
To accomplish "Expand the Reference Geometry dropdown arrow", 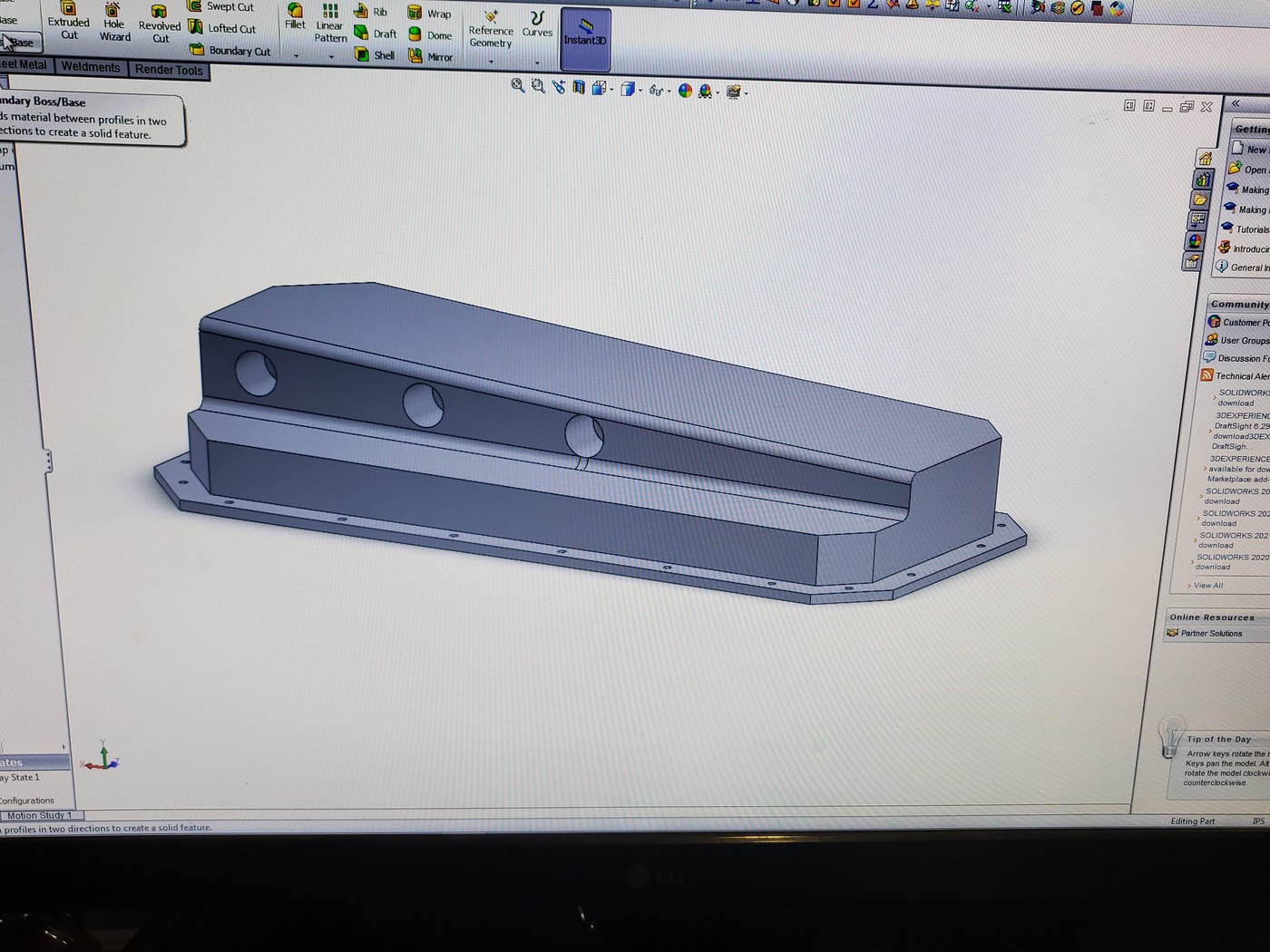I will pyautogui.click(x=492, y=63).
